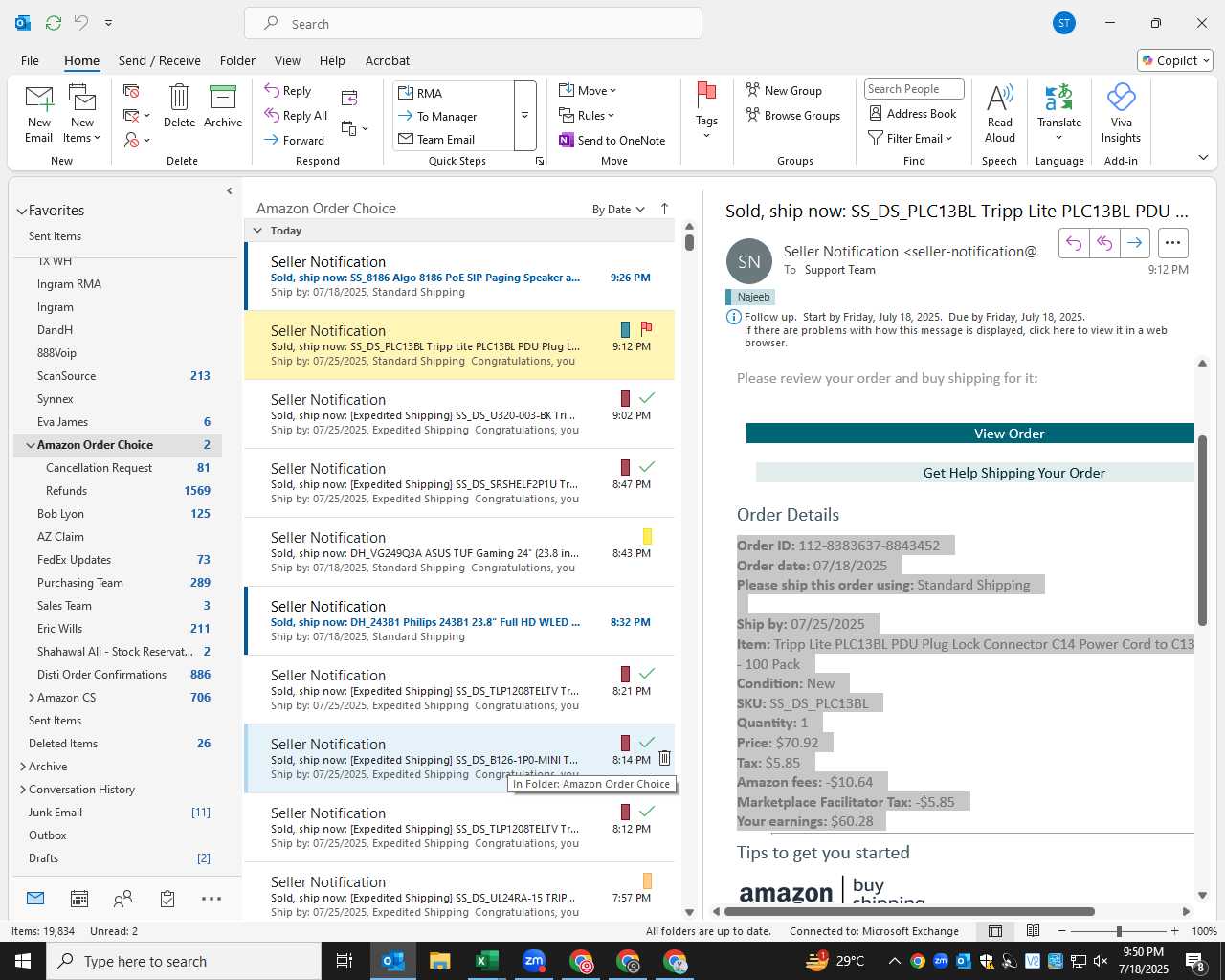Apply the RMA quick step
The width and height of the screenshot is (1225, 980).
click(x=455, y=93)
